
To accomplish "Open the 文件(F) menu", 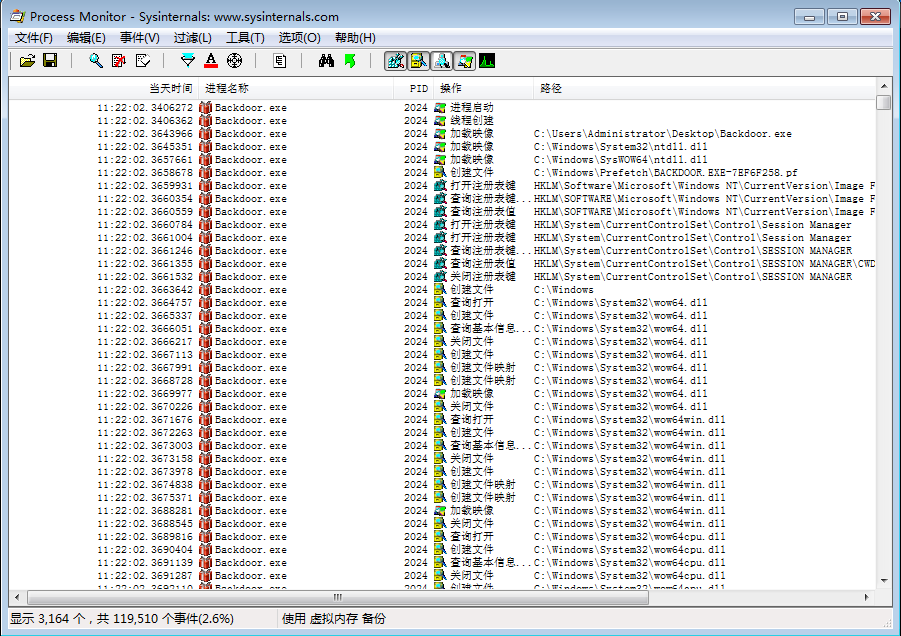I will tap(34, 38).
